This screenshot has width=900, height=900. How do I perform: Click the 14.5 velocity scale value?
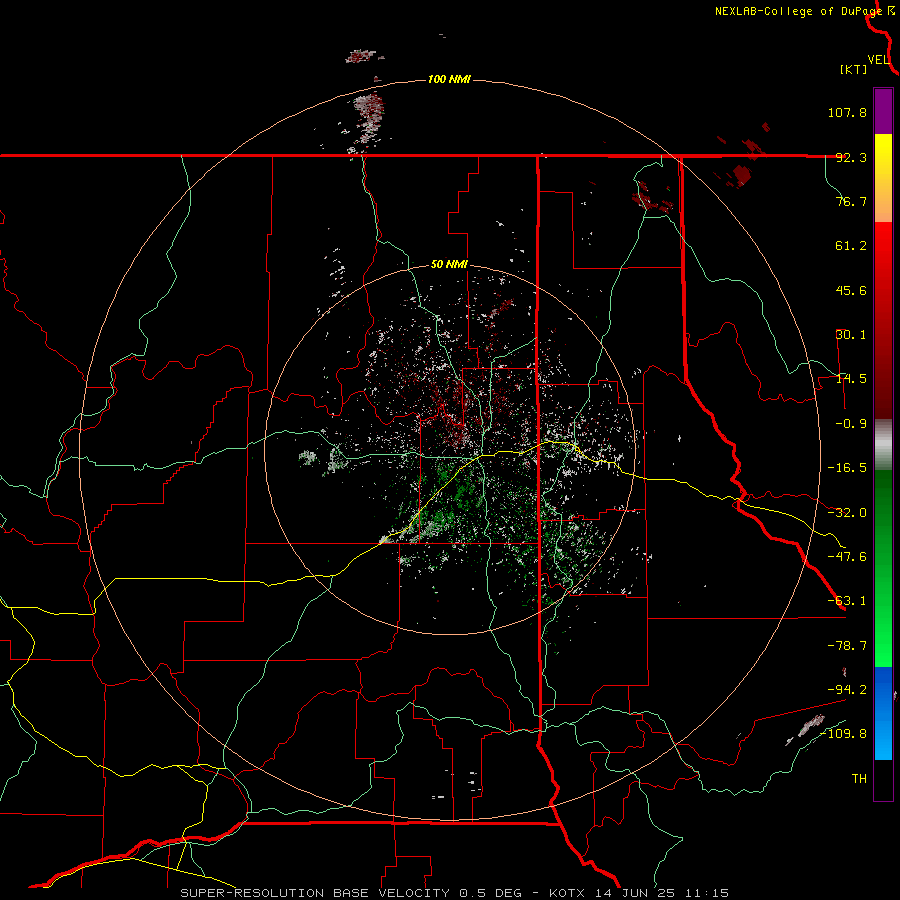[851, 379]
